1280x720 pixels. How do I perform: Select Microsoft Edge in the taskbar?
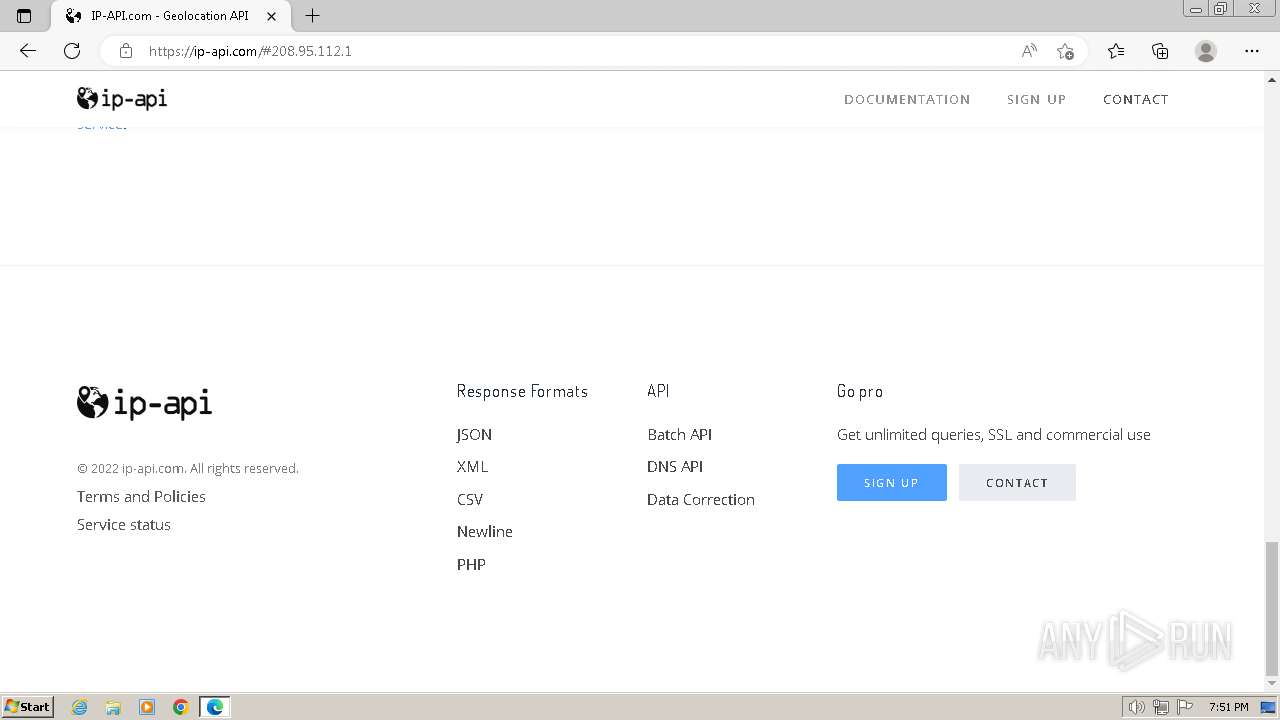click(215, 707)
